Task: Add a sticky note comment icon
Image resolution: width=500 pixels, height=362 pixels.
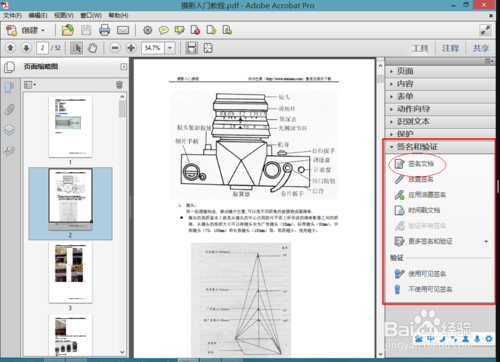Action: tap(163, 31)
